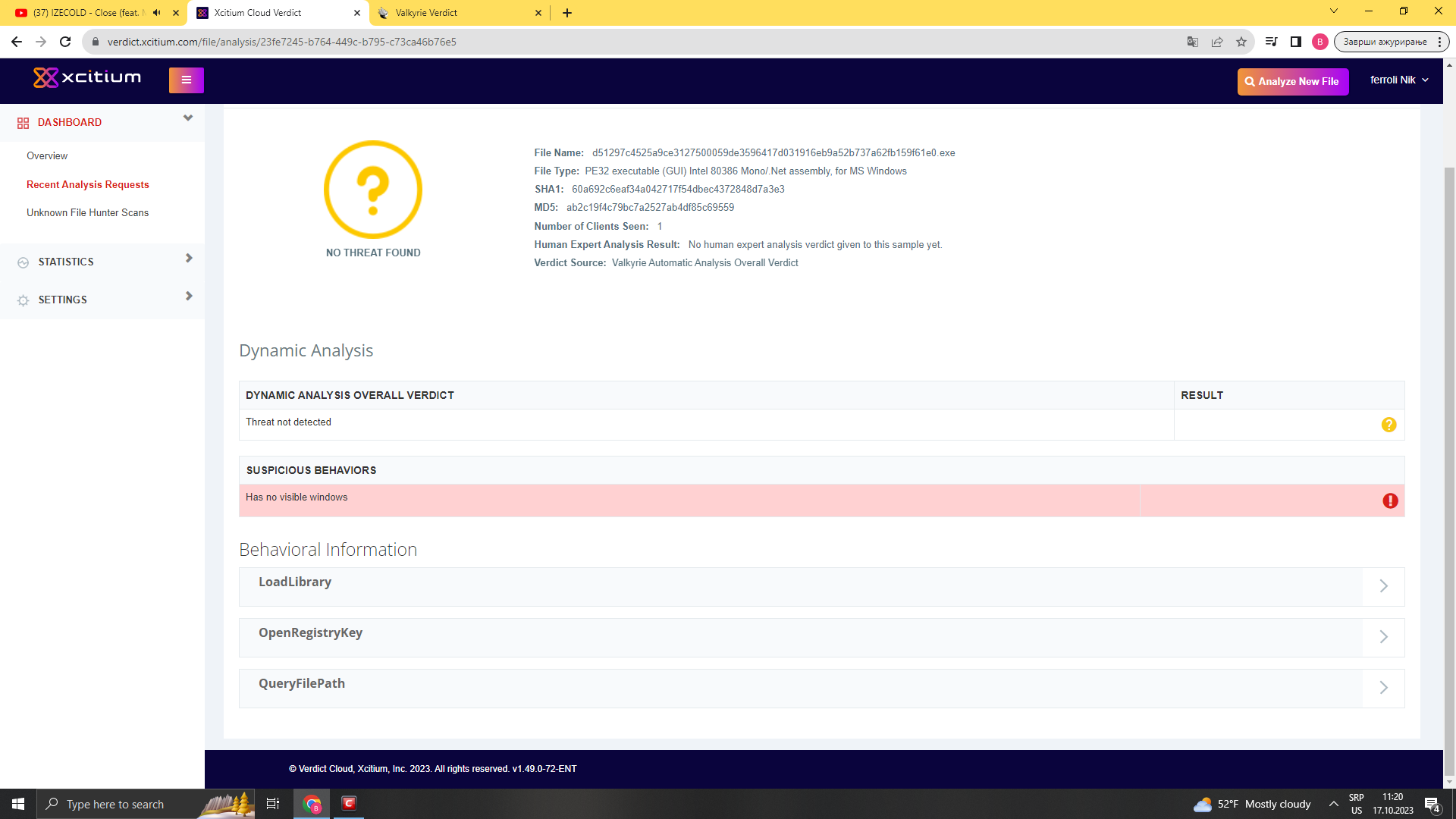
Task: Open the browser side panel icon
Action: [x=1295, y=42]
